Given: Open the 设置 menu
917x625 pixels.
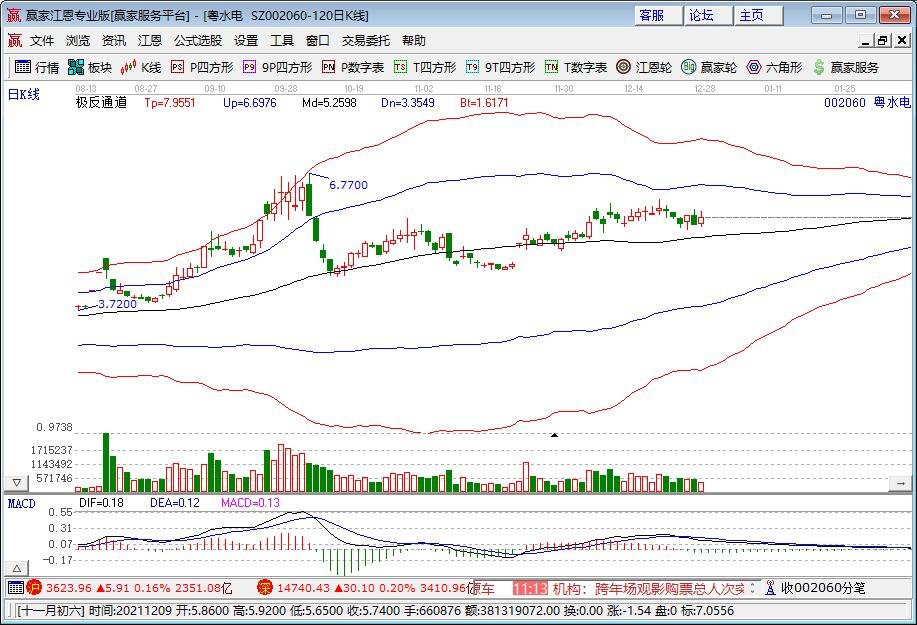Looking at the screenshot, I should [246, 40].
